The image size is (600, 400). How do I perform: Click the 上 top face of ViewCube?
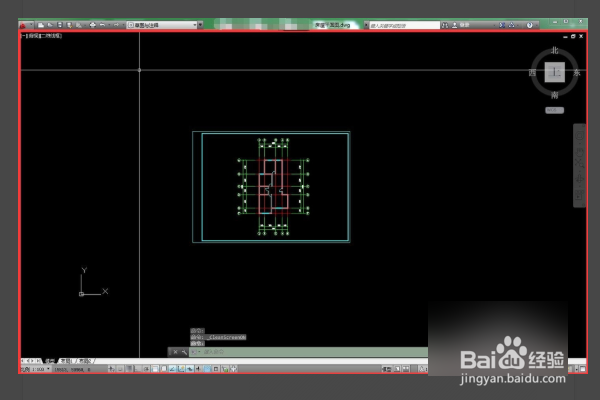point(555,72)
